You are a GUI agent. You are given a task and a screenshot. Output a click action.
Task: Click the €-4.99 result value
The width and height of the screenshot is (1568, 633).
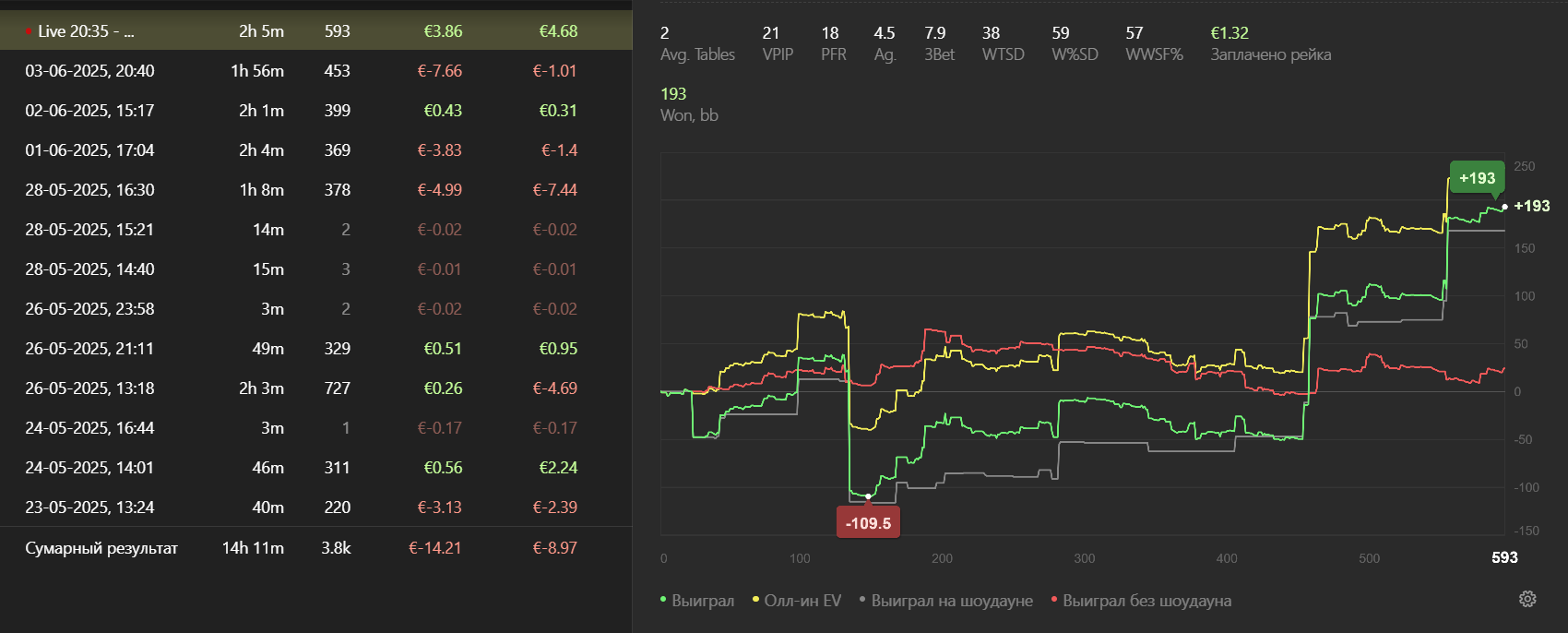coord(439,189)
